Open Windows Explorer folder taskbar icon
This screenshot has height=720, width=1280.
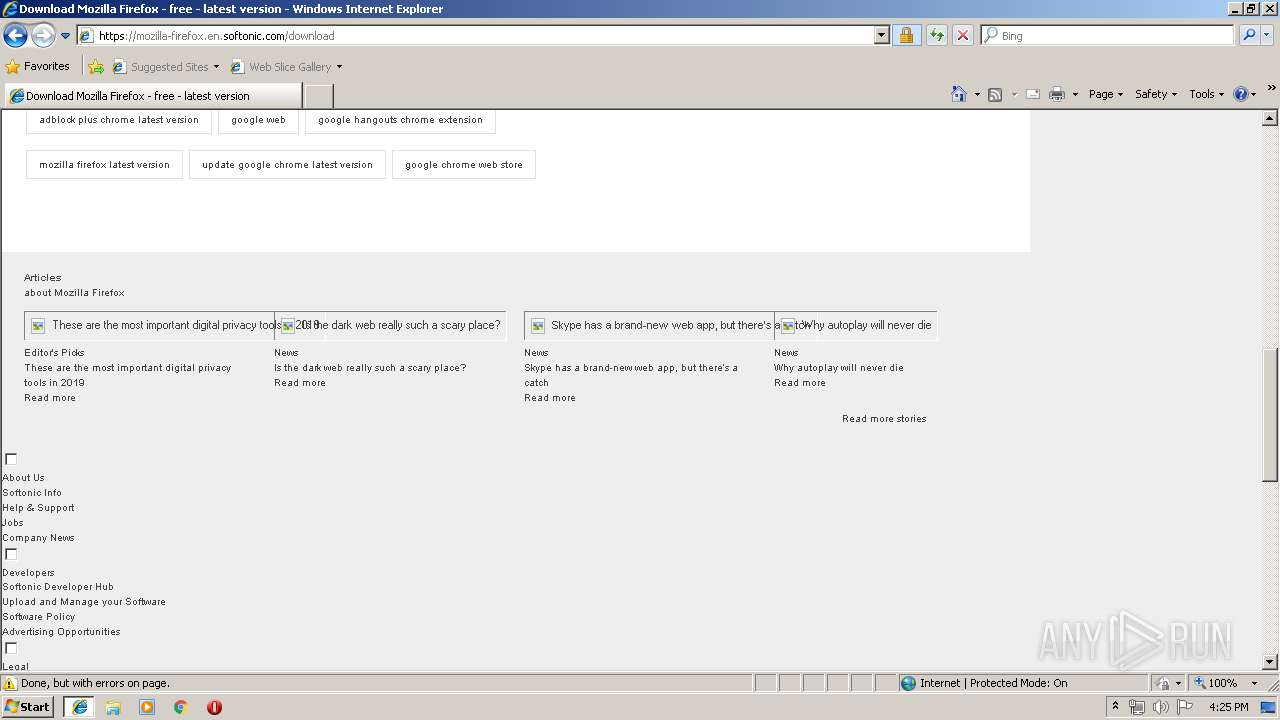(113, 707)
